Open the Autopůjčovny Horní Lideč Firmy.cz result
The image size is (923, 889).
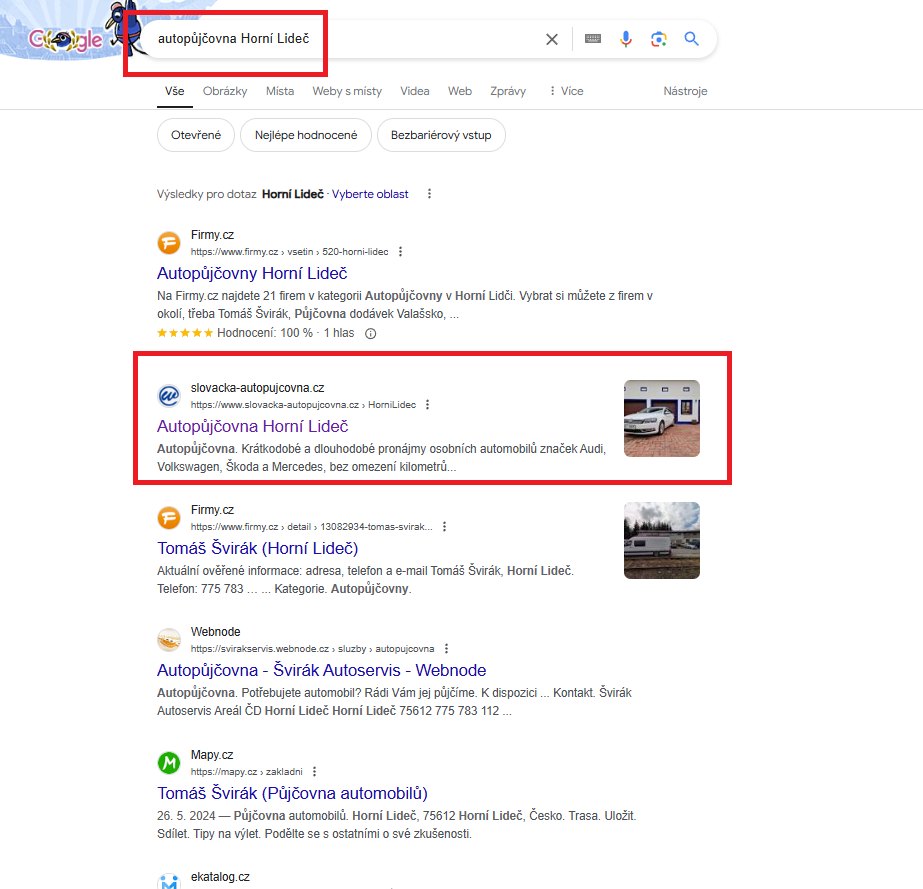pyautogui.click(x=252, y=273)
